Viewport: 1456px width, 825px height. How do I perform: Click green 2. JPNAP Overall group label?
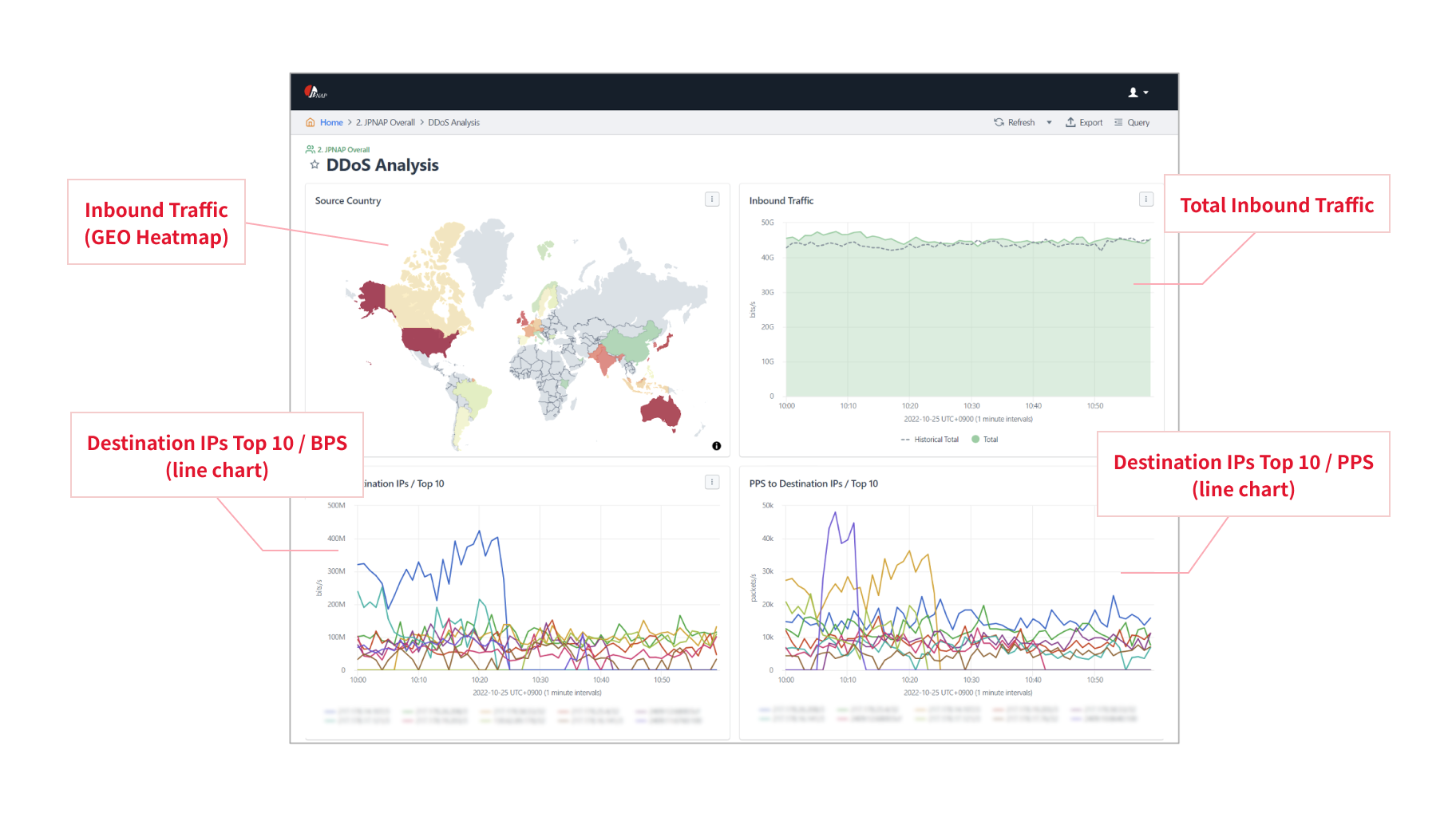coord(343,149)
